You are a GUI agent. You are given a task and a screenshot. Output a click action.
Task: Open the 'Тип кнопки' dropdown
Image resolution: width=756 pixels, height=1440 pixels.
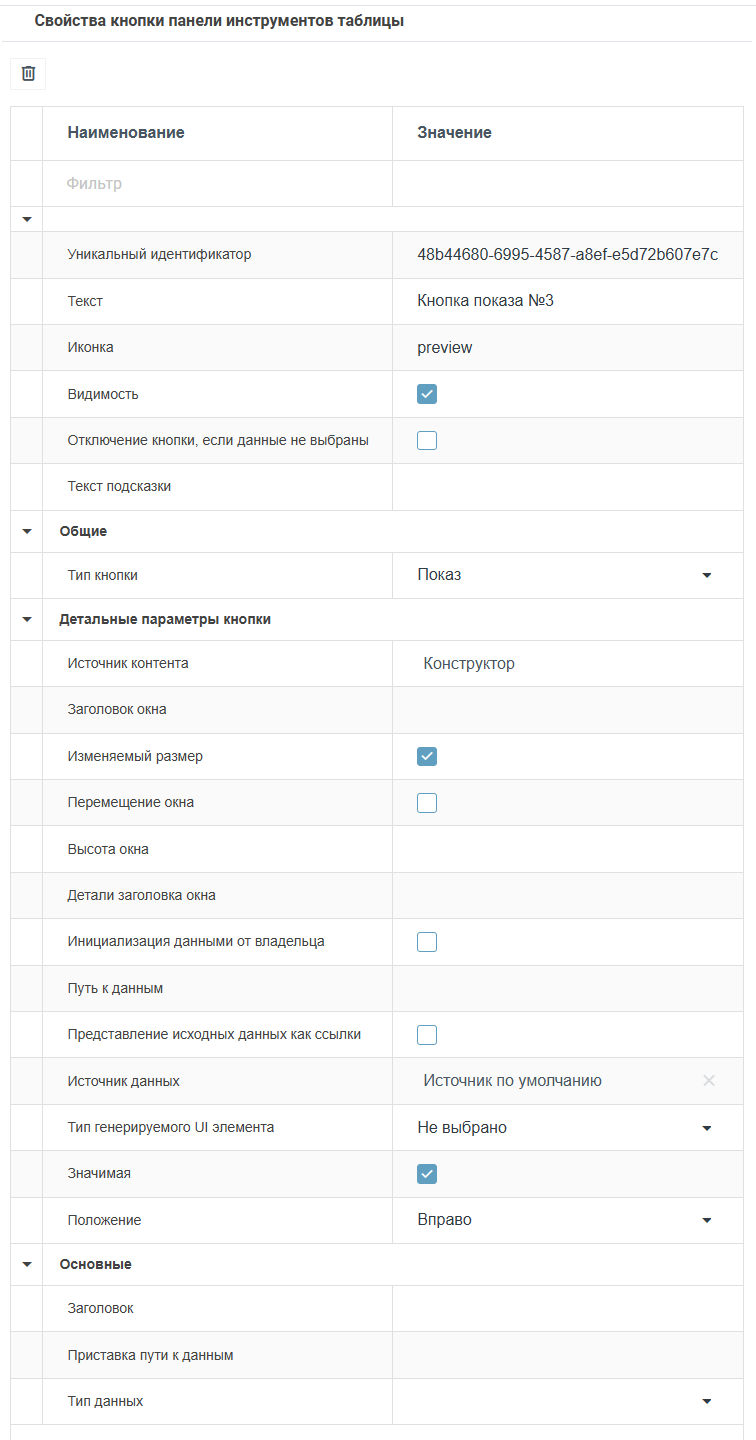(706, 575)
